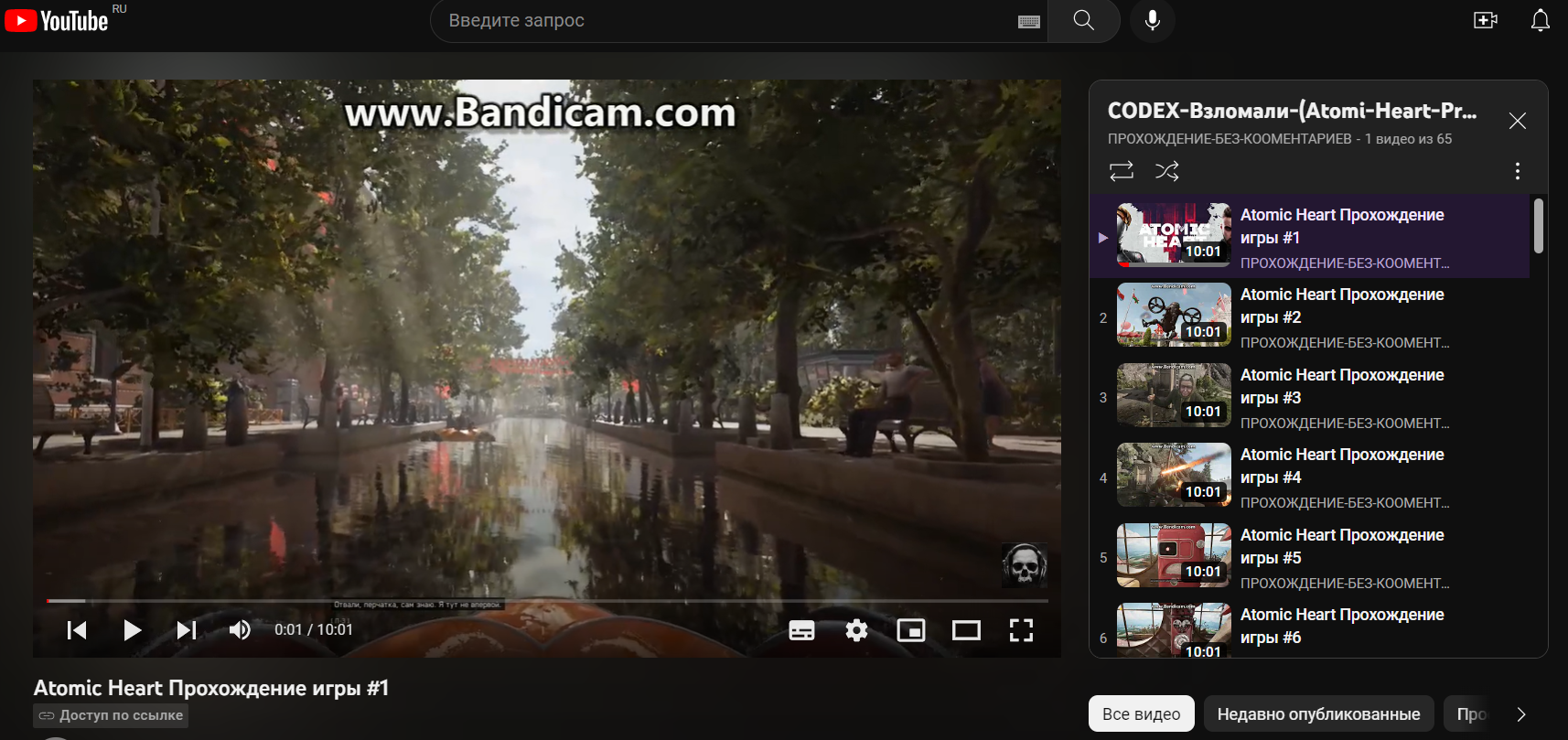Toggle theater mode
1568x740 pixels.
pyautogui.click(x=966, y=630)
